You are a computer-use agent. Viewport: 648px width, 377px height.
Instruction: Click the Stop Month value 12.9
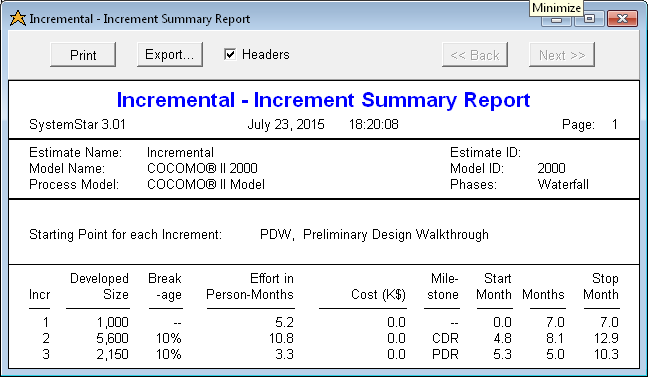(606, 338)
